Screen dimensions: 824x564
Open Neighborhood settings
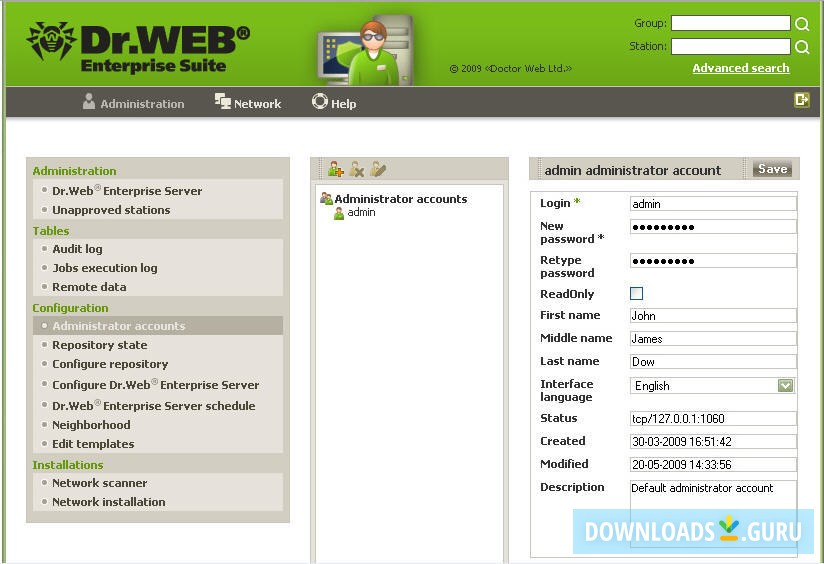tap(91, 425)
